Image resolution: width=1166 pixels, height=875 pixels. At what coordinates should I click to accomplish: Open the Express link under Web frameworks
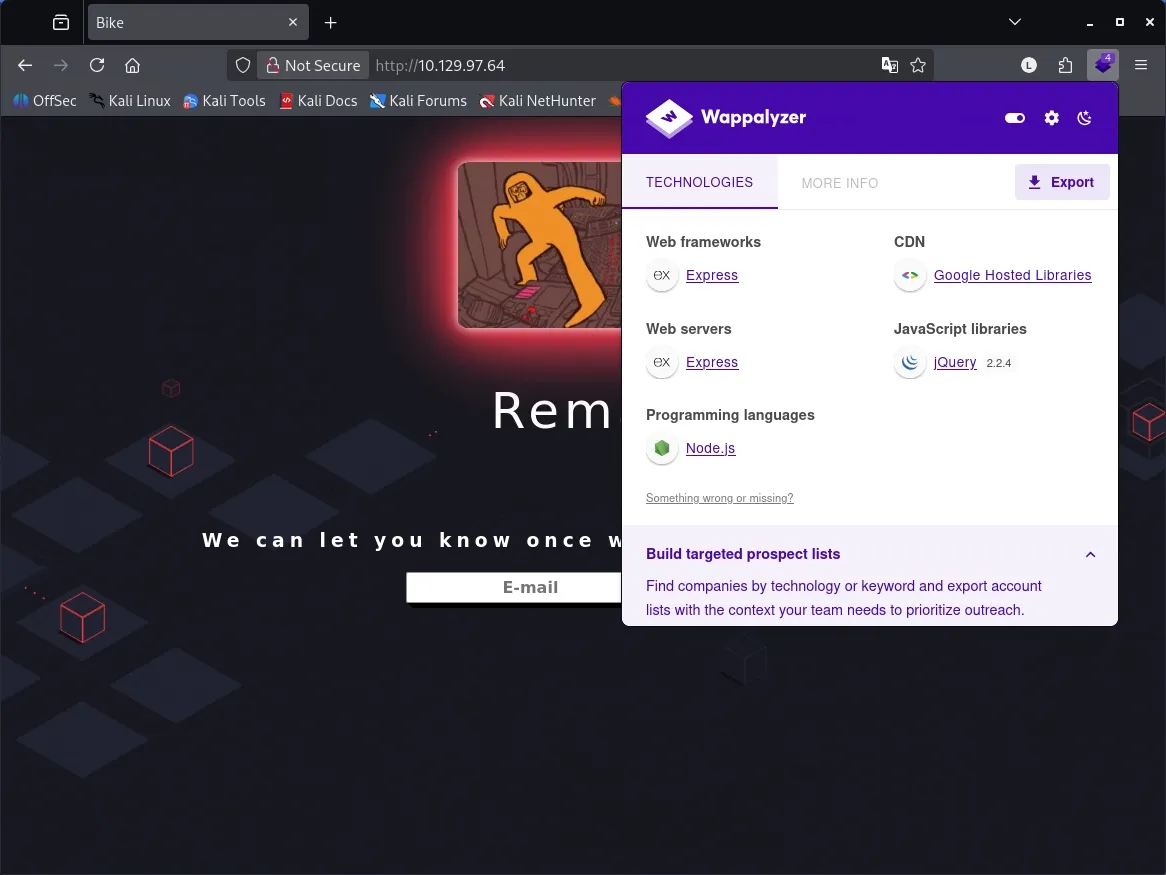point(712,275)
